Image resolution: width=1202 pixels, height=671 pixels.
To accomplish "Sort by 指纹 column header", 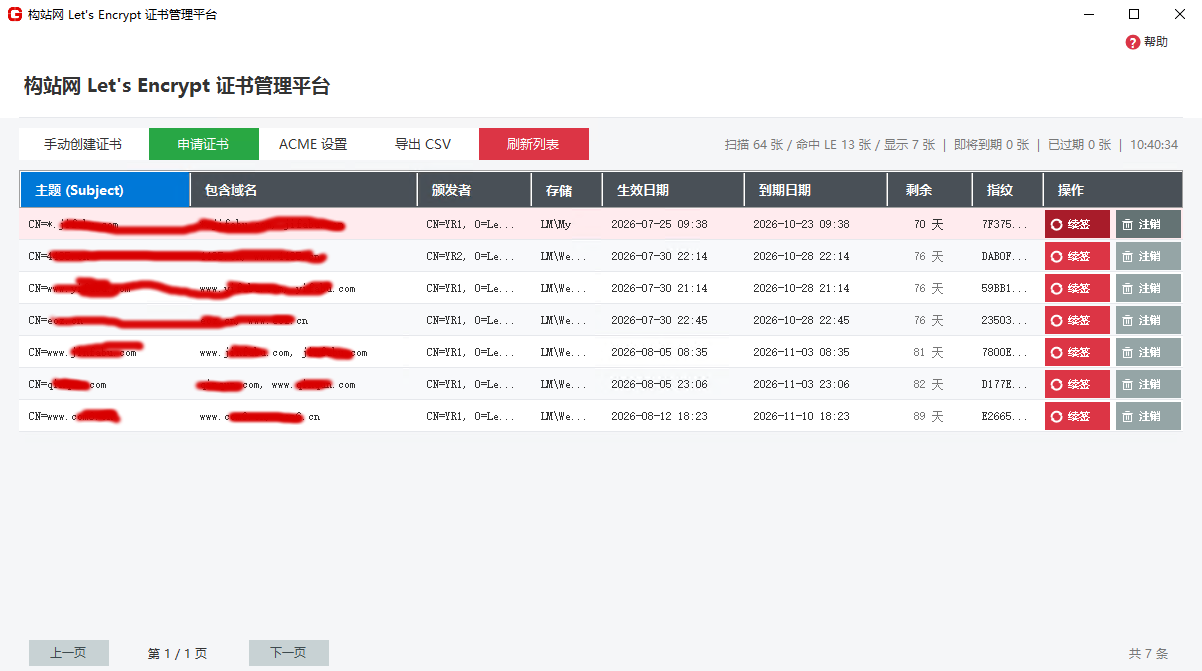I will [x=1008, y=190].
